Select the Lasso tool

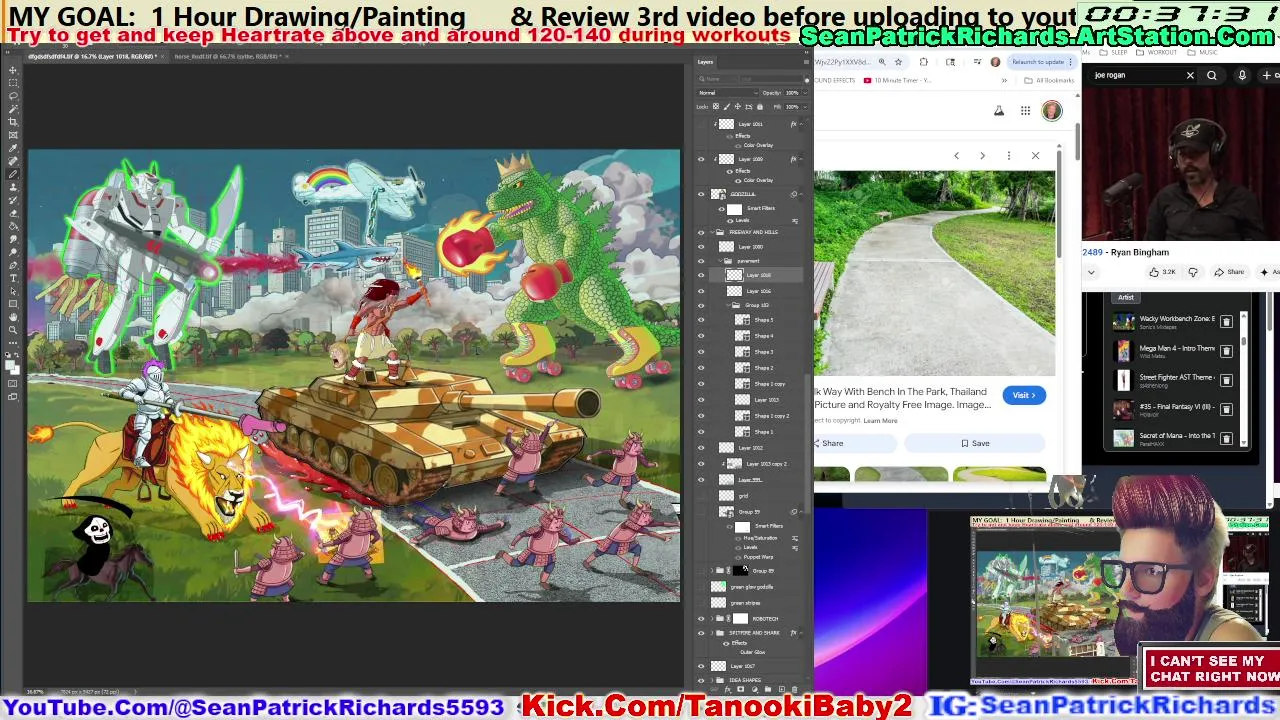(13, 95)
